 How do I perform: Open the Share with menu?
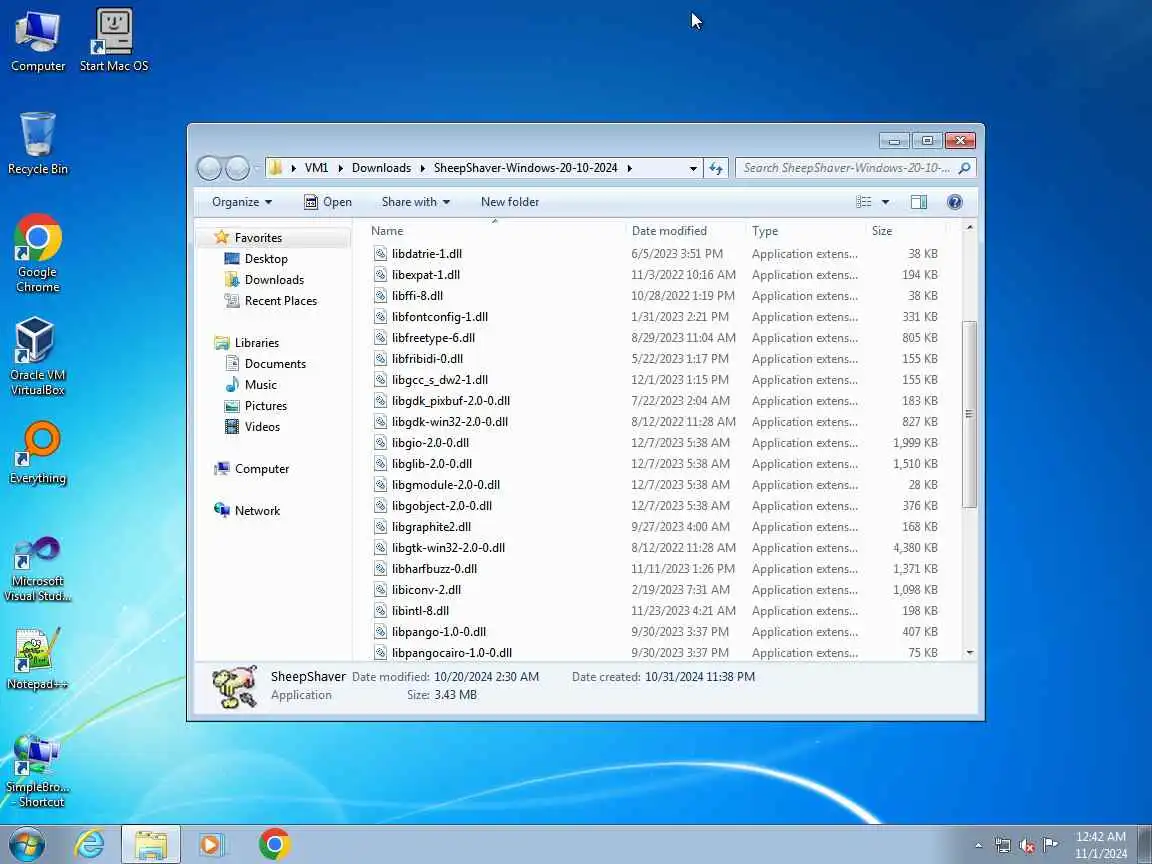click(415, 202)
